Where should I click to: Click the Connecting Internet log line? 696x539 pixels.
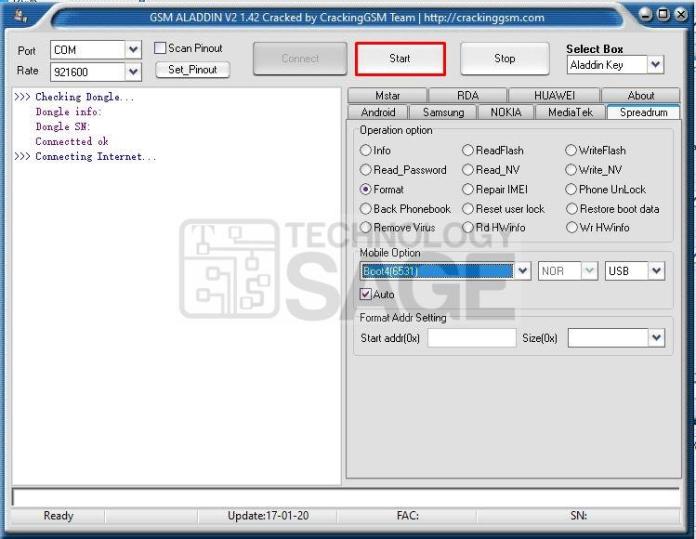point(85,157)
